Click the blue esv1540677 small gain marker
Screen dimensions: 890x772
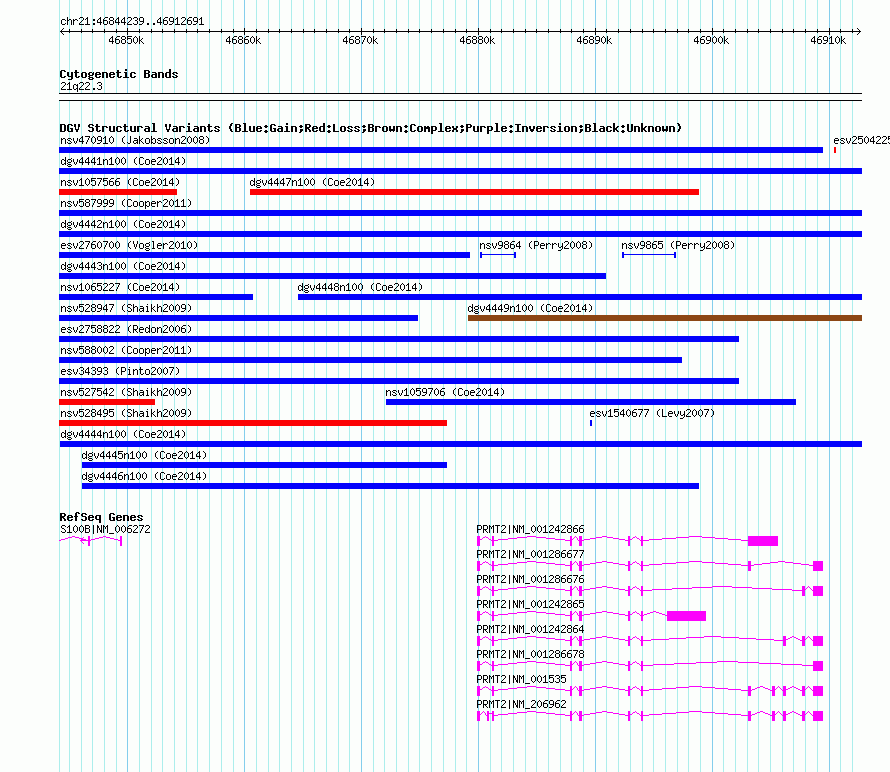click(591, 423)
